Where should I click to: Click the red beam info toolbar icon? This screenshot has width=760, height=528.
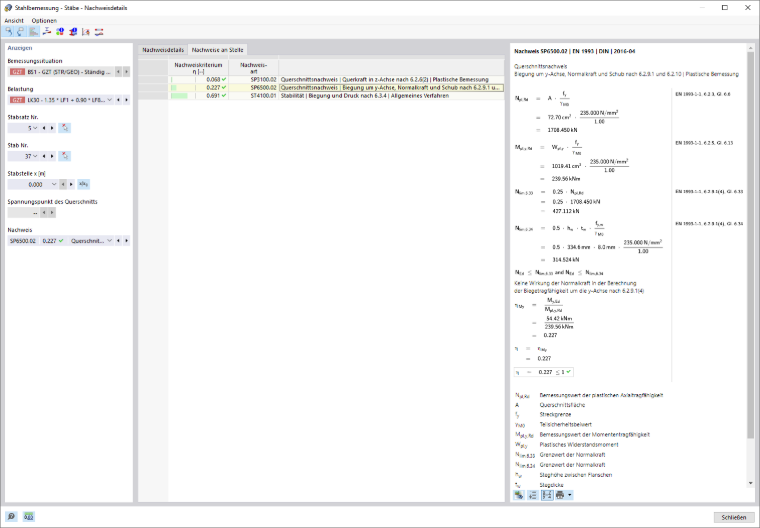[x=73, y=32]
